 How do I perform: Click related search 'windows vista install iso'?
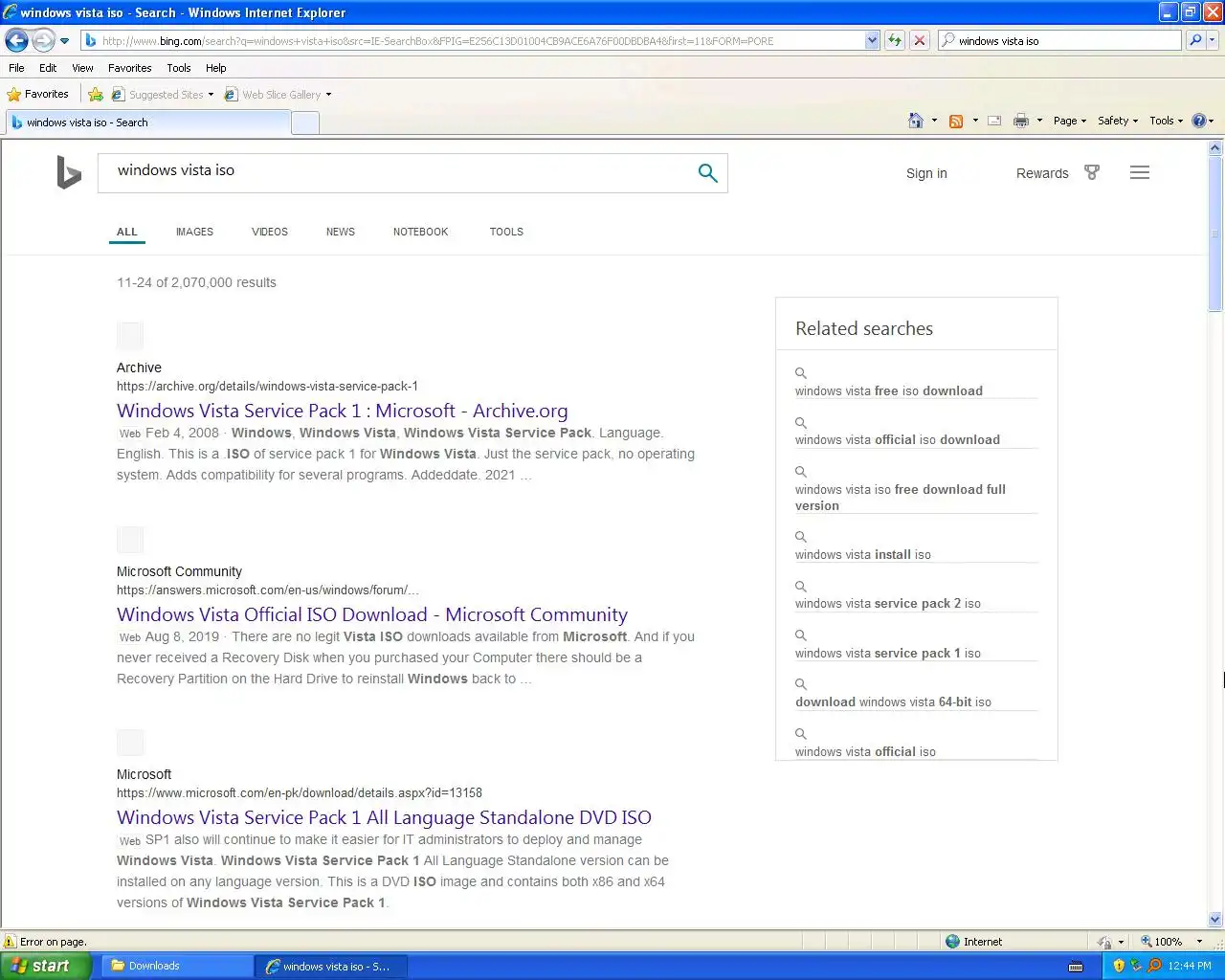click(863, 554)
